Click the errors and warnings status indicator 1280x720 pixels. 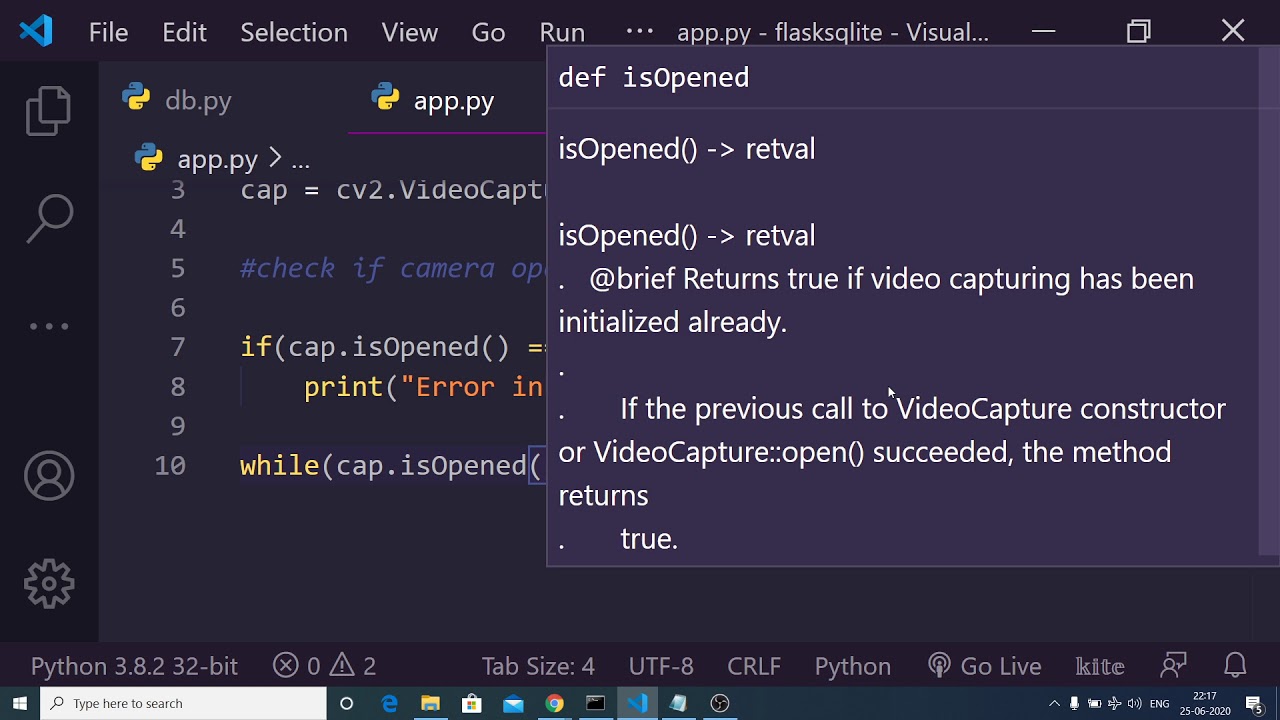click(325, 666)
